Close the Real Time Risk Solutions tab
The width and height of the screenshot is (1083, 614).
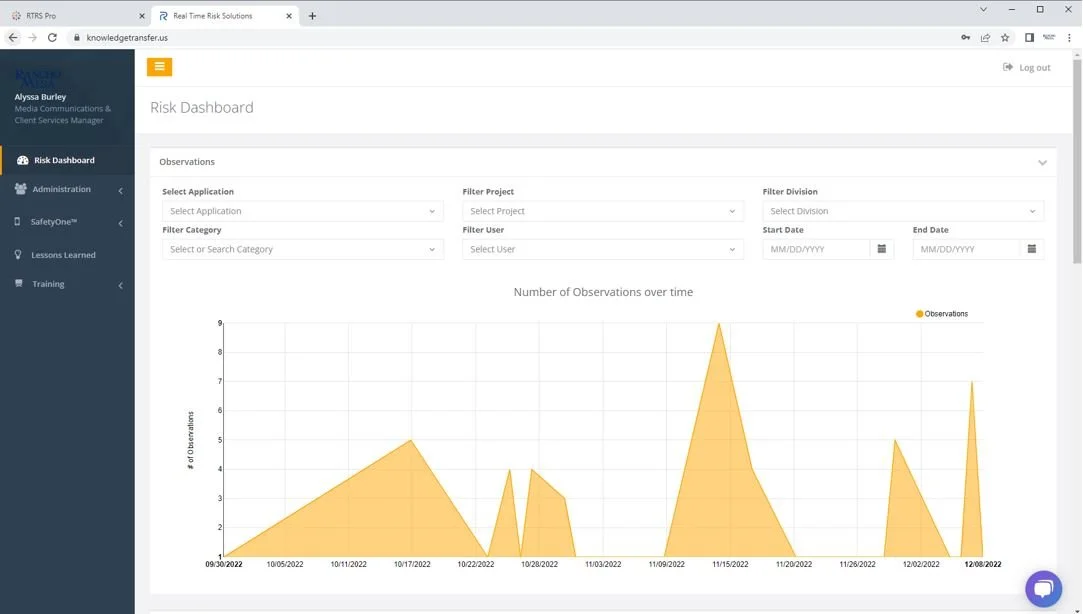pos(289,16)
